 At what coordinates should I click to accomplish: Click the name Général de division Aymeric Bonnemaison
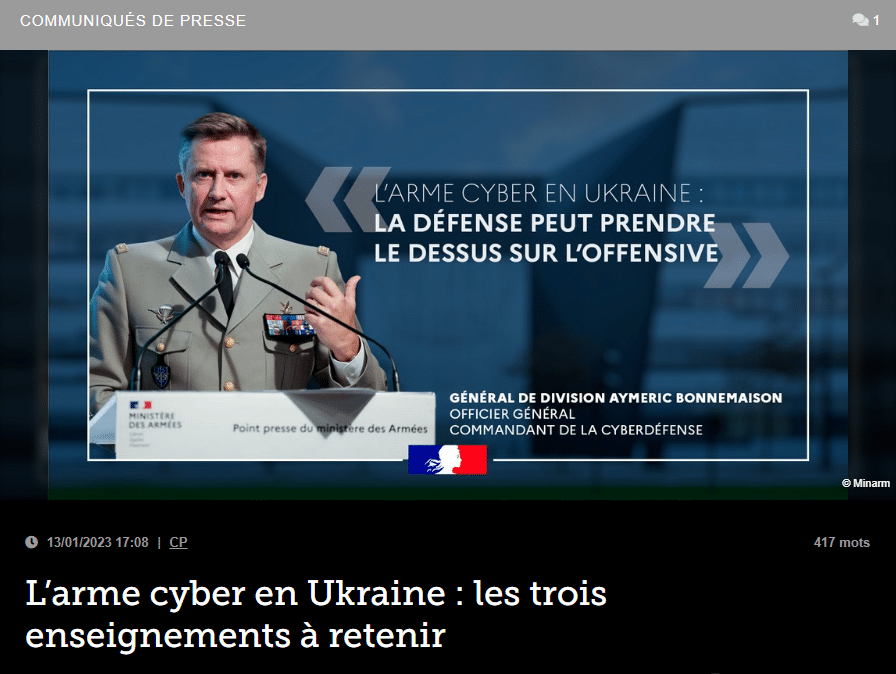(x=615, y=398)
